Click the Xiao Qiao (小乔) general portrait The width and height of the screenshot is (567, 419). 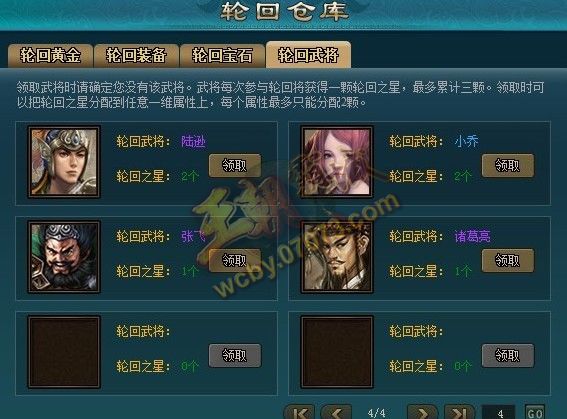pyautogui.click(x=337, y=162)
